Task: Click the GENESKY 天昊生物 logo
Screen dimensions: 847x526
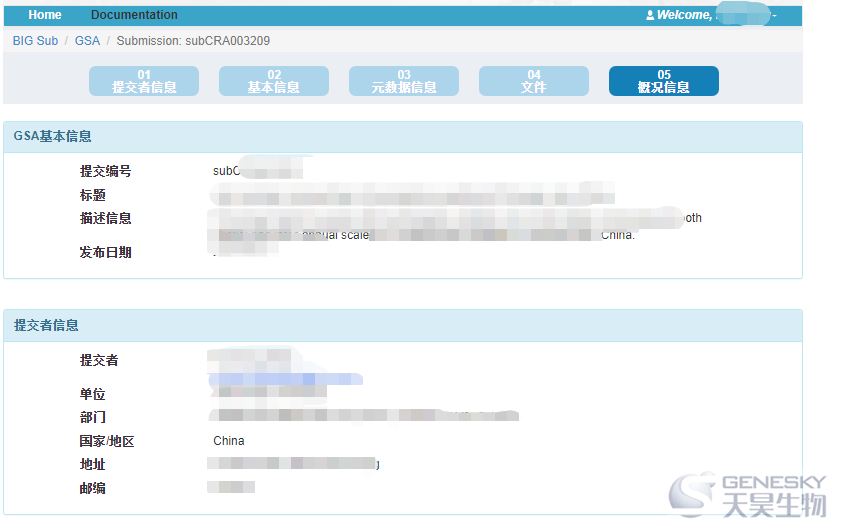Action: [x=747, y=496]
